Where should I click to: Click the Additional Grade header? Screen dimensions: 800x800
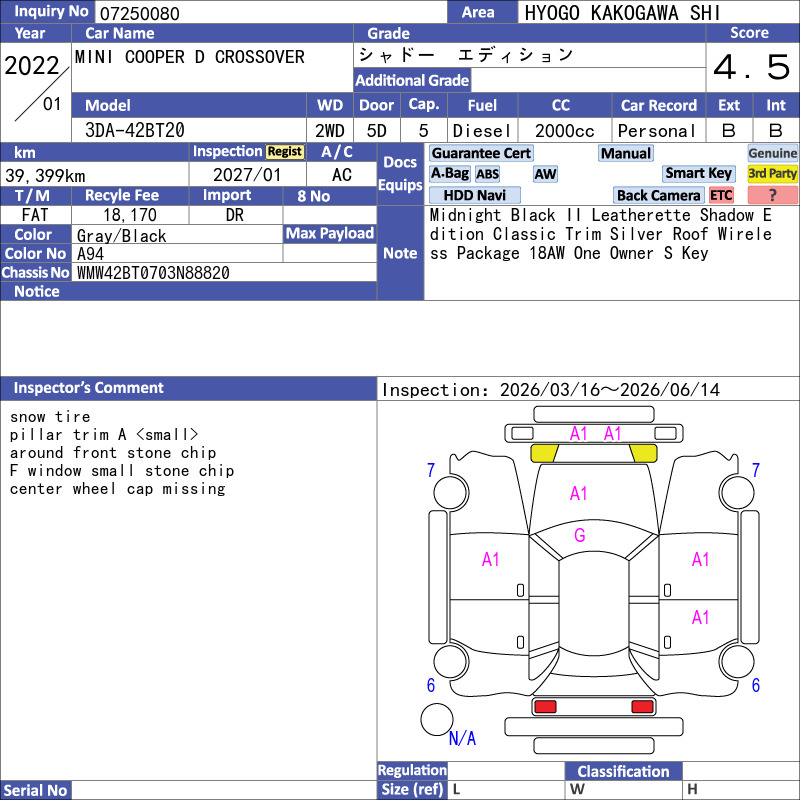(x=412, y=80)
